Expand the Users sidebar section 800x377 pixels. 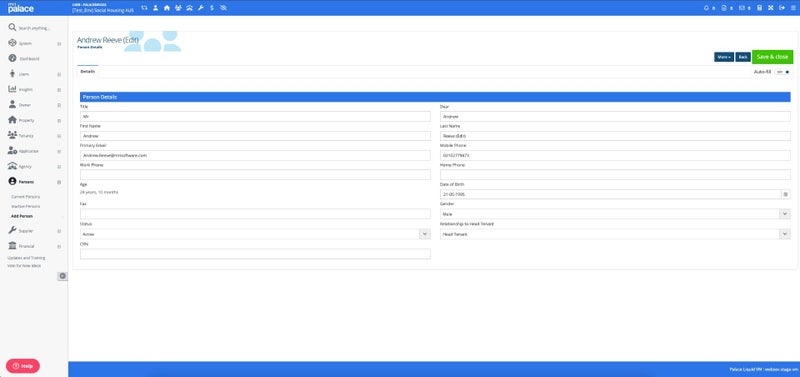pos(59,74)
